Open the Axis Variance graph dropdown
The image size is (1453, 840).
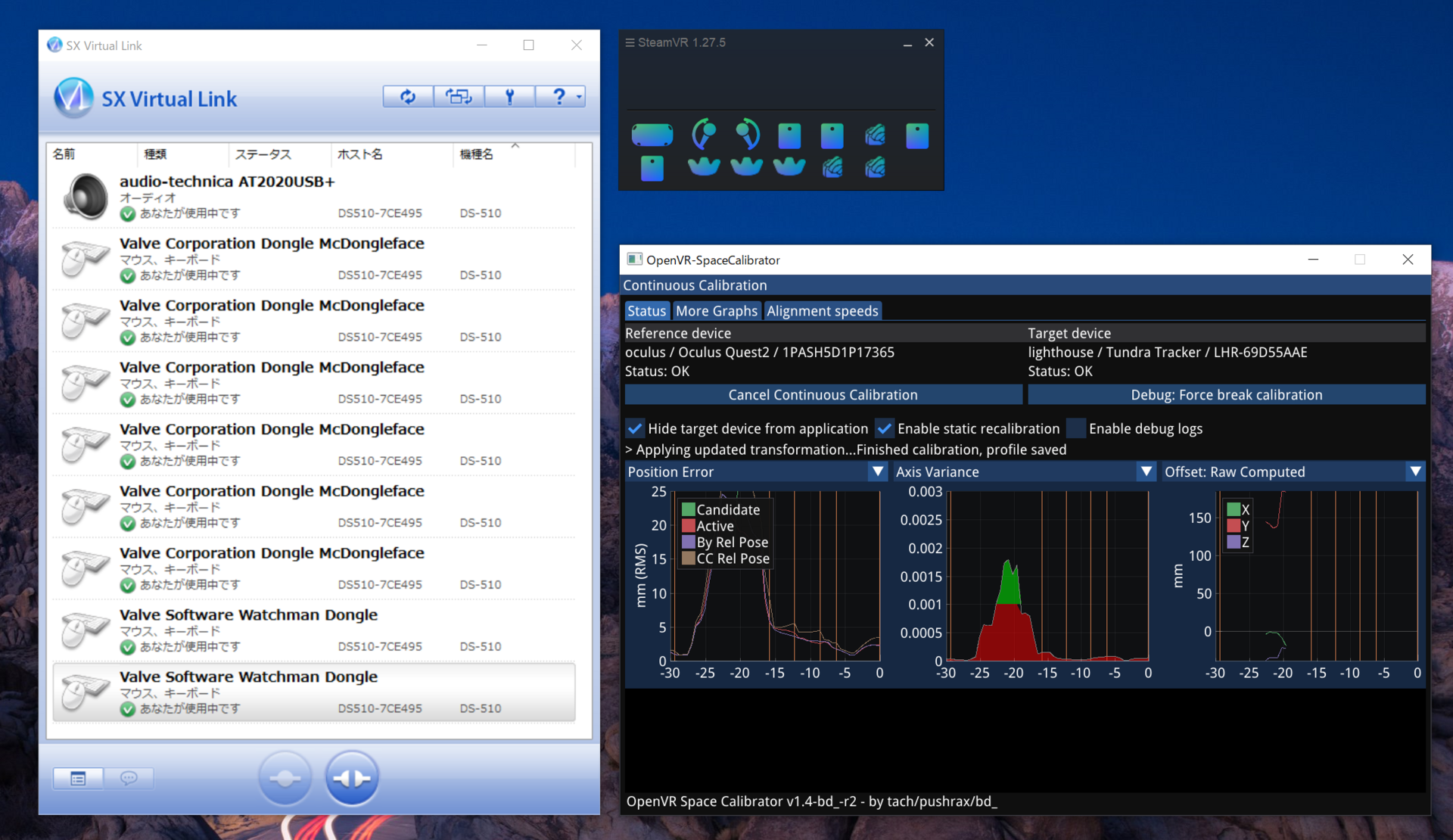click(1146, 471)
